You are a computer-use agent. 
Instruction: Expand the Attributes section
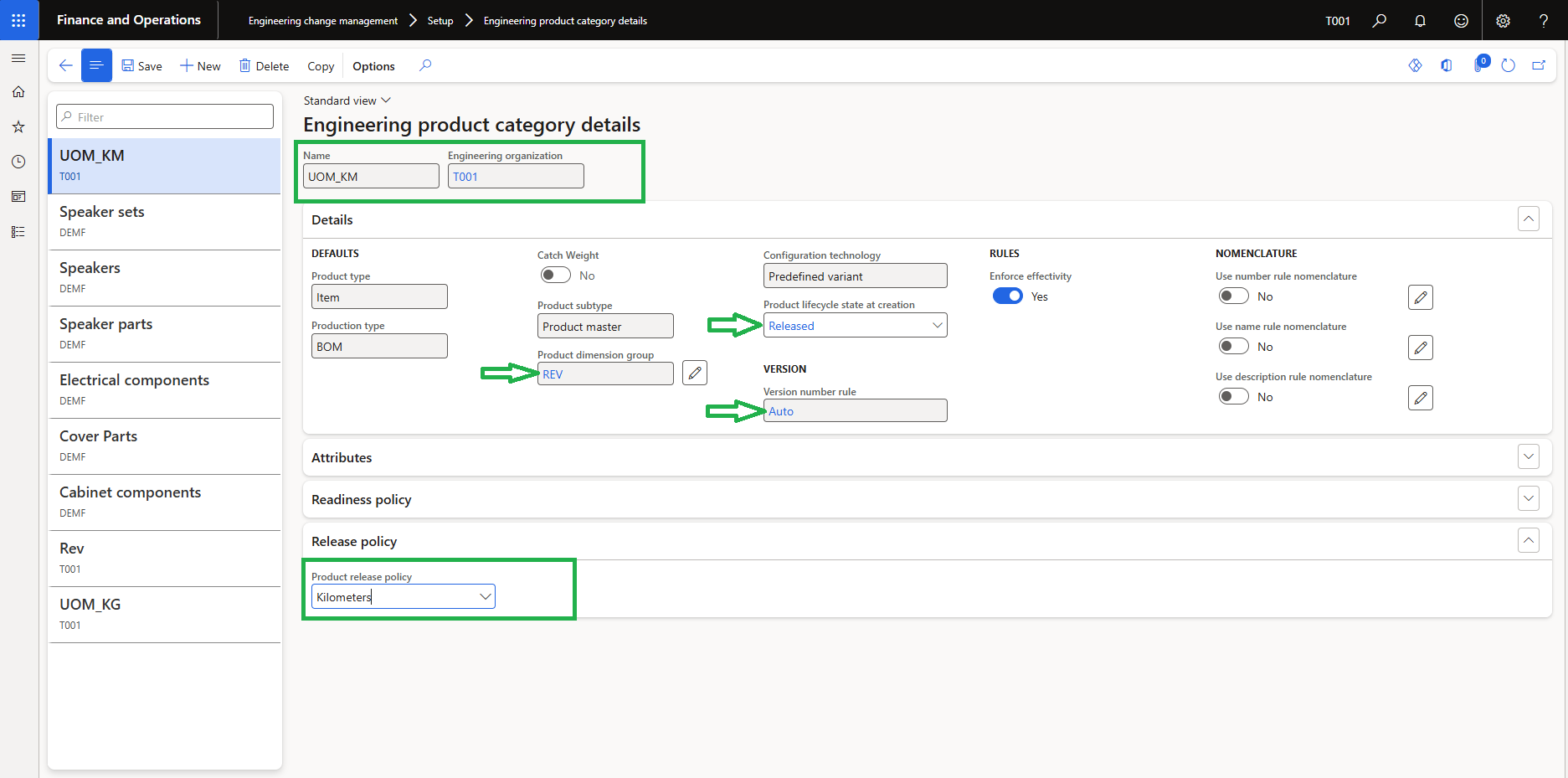coord(1528,456)
